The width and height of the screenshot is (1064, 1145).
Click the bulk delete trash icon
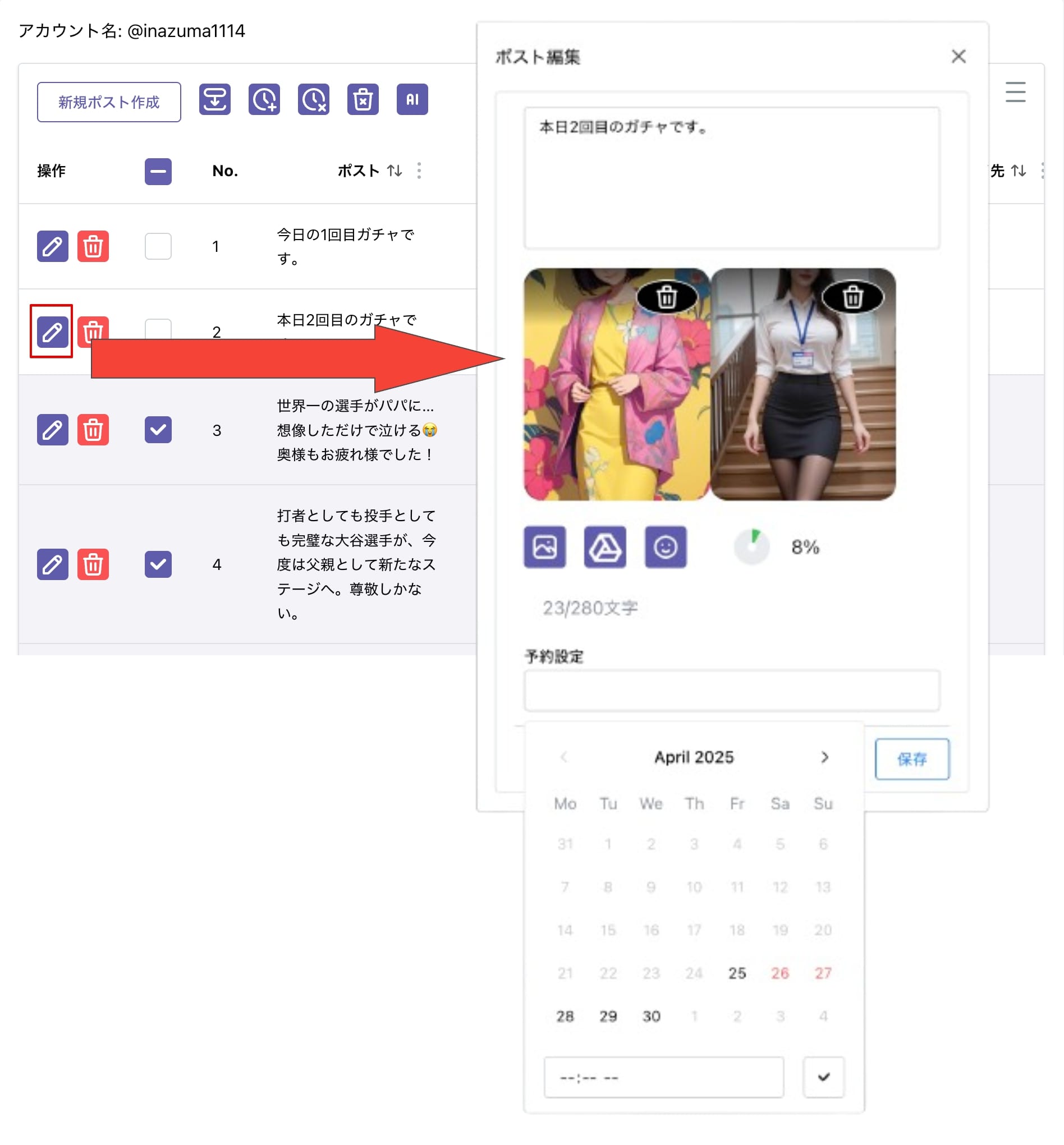(x=363, y=99)
